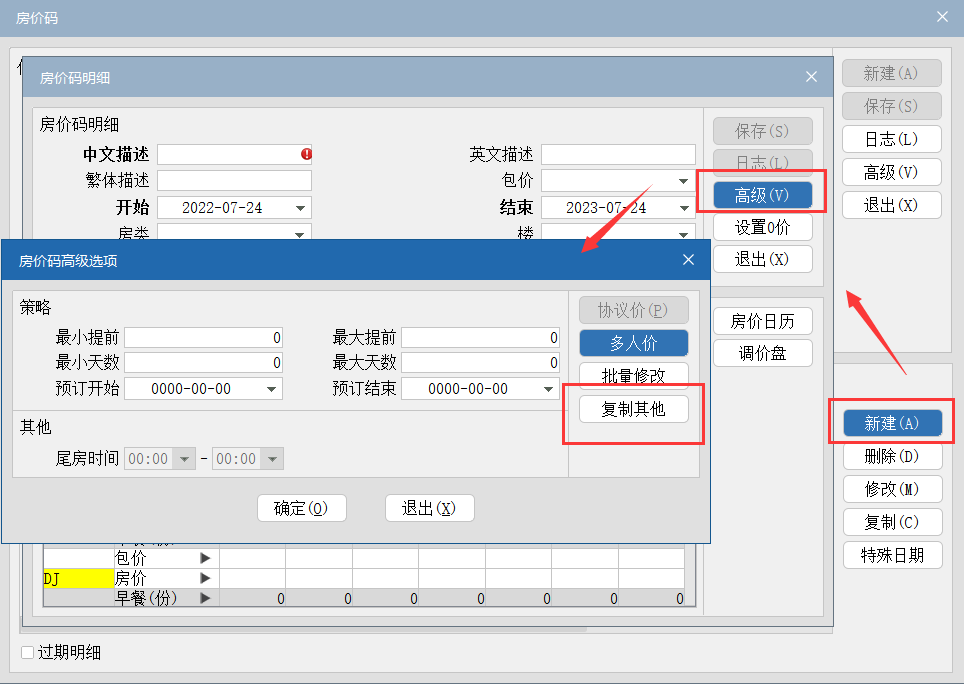The height and width of the screenshot is (684, 964).
Task: Click the 最大提前 input field
Action: pos(480,337)
